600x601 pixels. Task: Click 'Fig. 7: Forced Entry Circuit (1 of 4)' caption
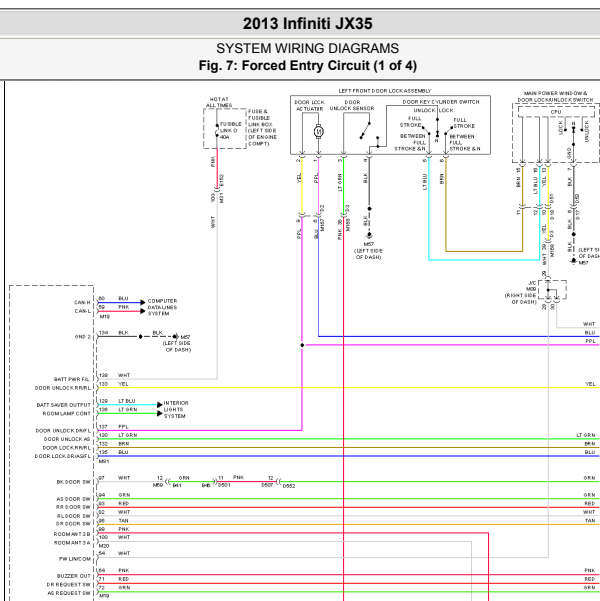(x=307, y=66)
